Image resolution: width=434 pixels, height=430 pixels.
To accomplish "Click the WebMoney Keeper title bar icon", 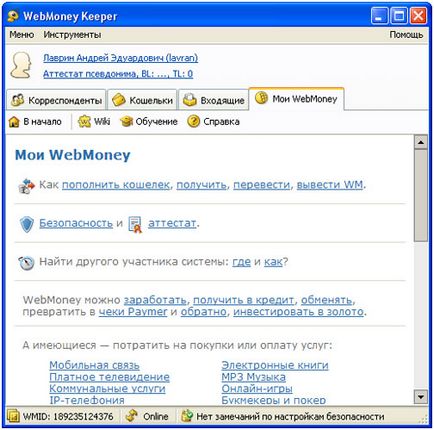I will click(x=13, y=16).
